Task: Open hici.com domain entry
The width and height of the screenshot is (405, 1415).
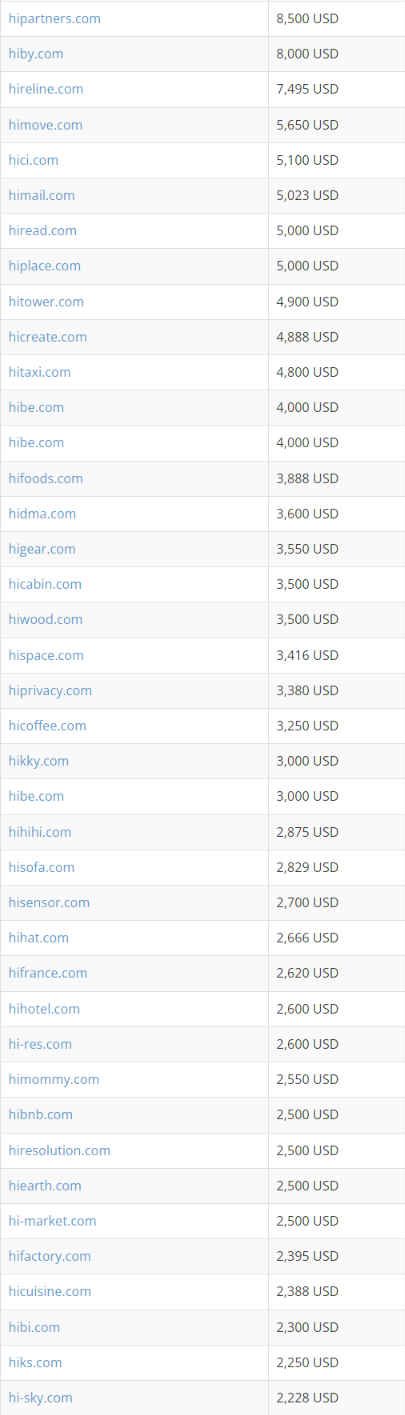Action: click(x=33, y=160)
